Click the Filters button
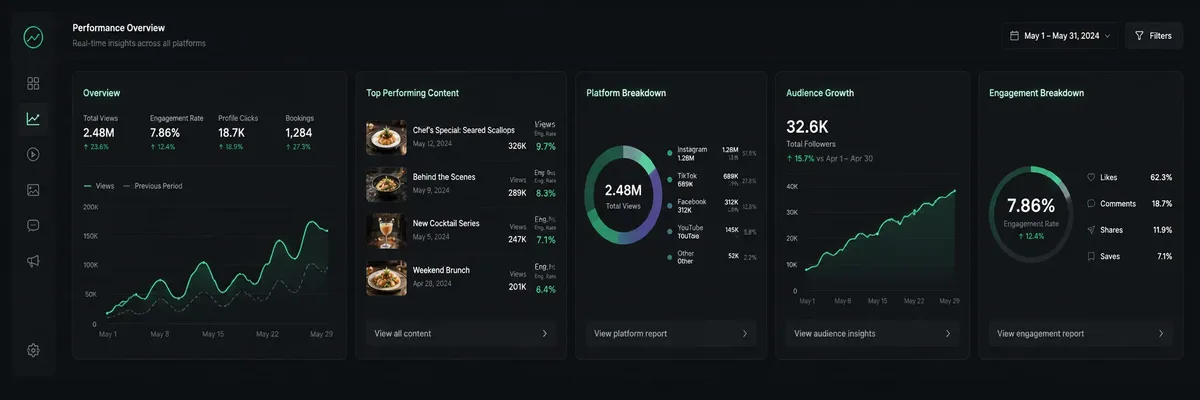This screenshot has height=400, width=1200. (x=1153, y=36)
